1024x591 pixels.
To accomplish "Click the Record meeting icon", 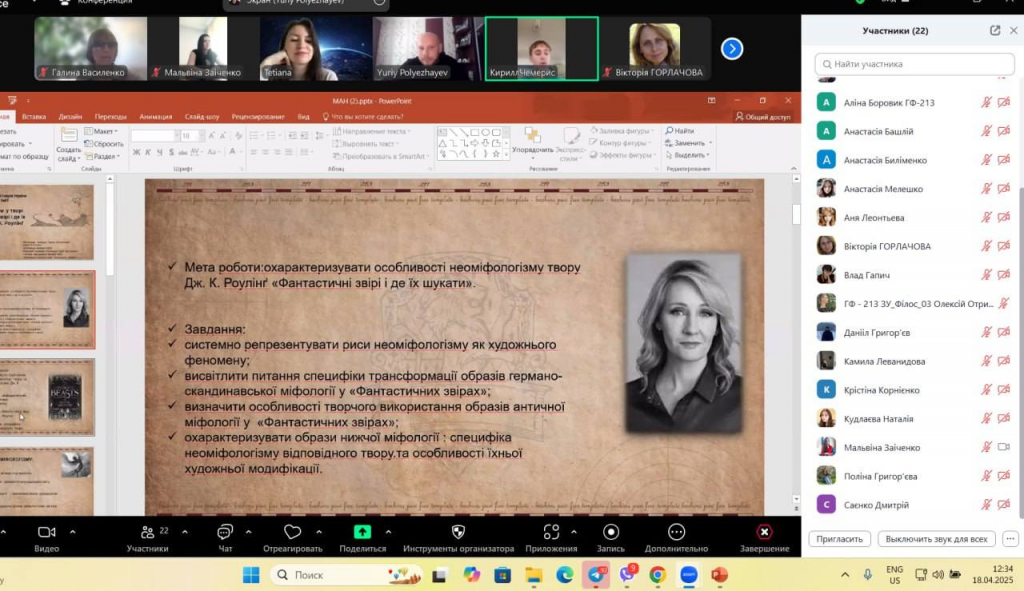I will tap(611, 532).
